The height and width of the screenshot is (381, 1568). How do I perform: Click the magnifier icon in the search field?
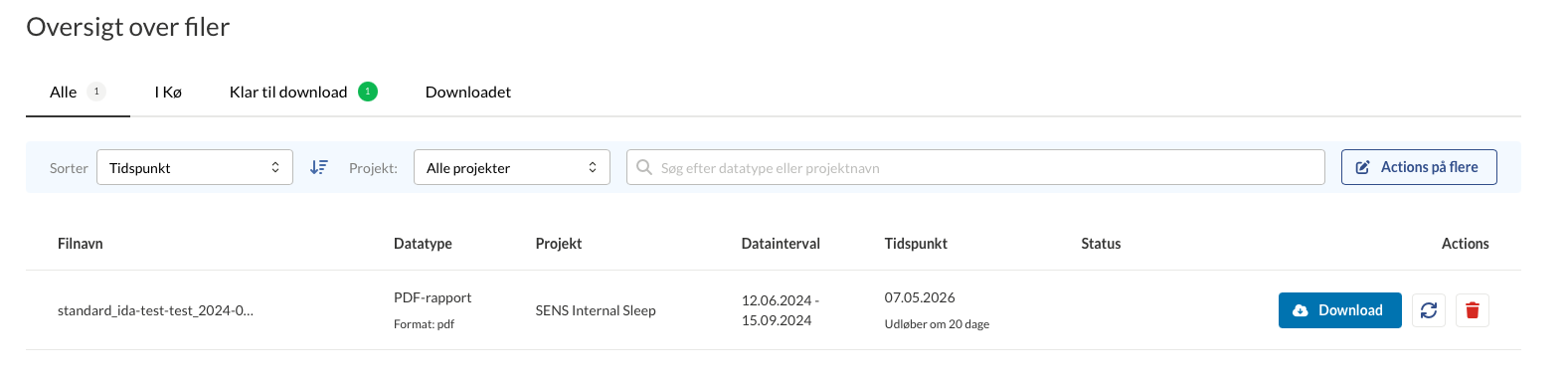(644, 167)
